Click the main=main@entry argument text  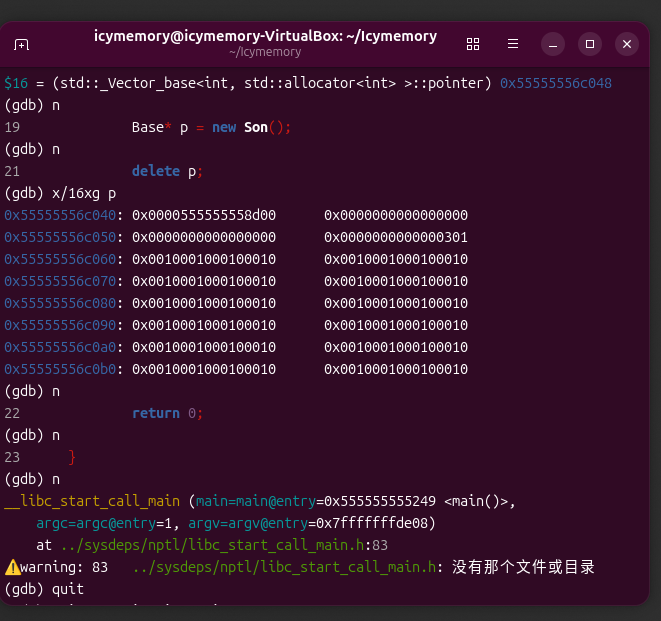pyautogui.click(x=256, y=501)
